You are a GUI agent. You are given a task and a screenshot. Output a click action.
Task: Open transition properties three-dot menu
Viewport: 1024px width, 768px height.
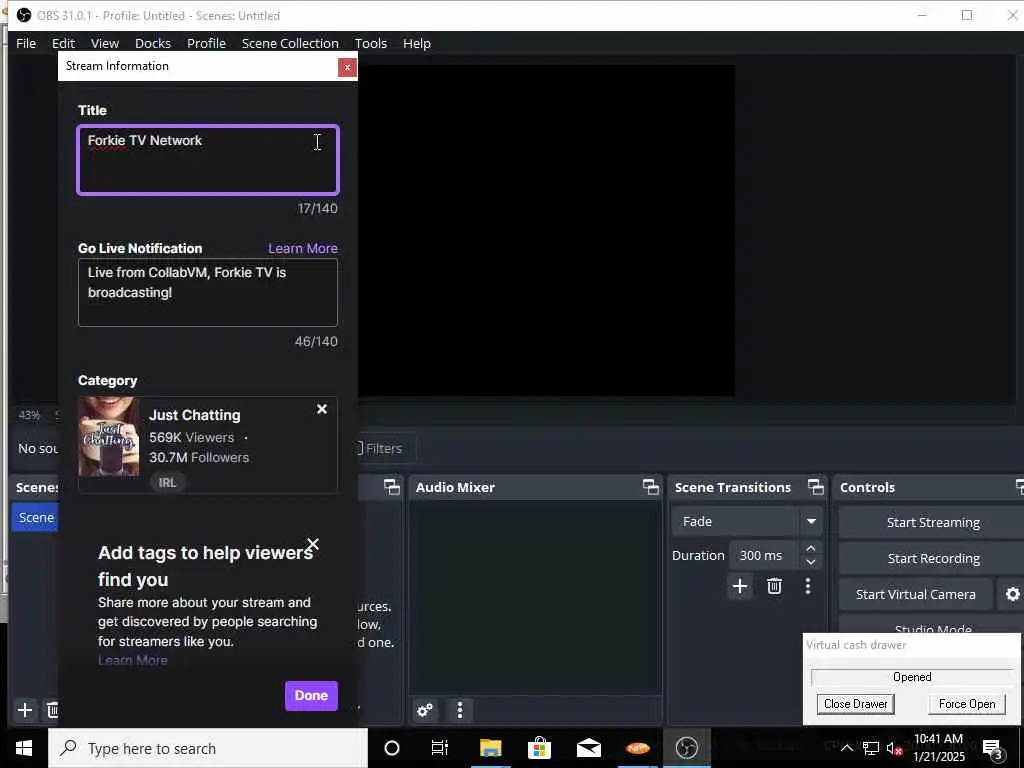pyautogui.click(x=808, y=586)
